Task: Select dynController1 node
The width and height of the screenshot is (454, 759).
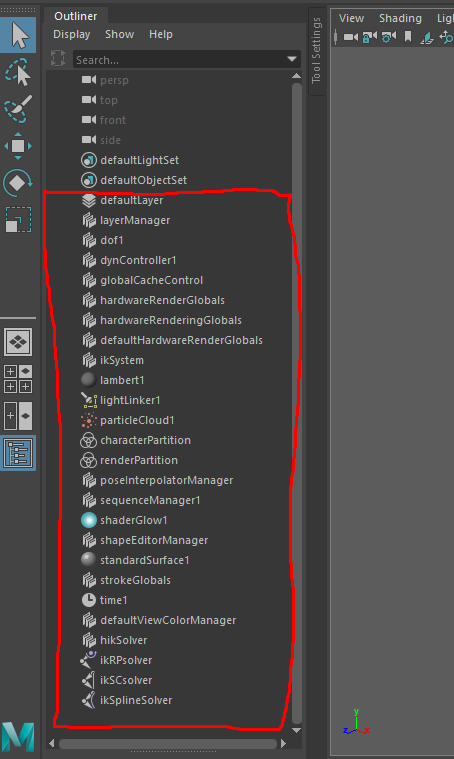Action: [138, 260]
